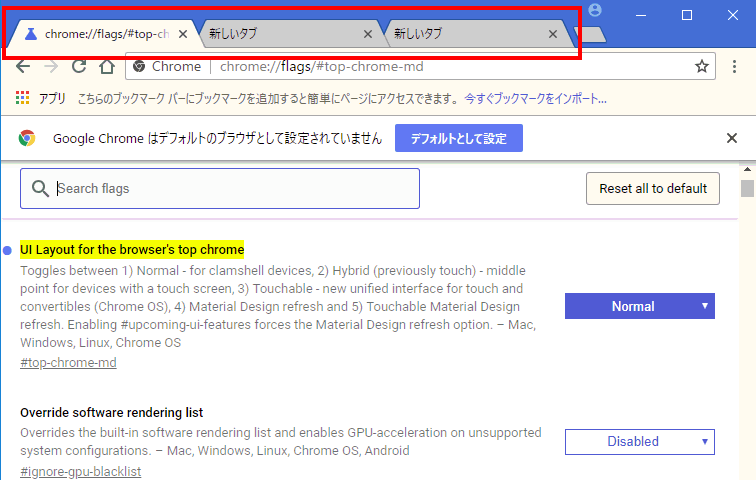Click デフォルトとして設定 button
The image size is (756, 480).
click(459, 138)
